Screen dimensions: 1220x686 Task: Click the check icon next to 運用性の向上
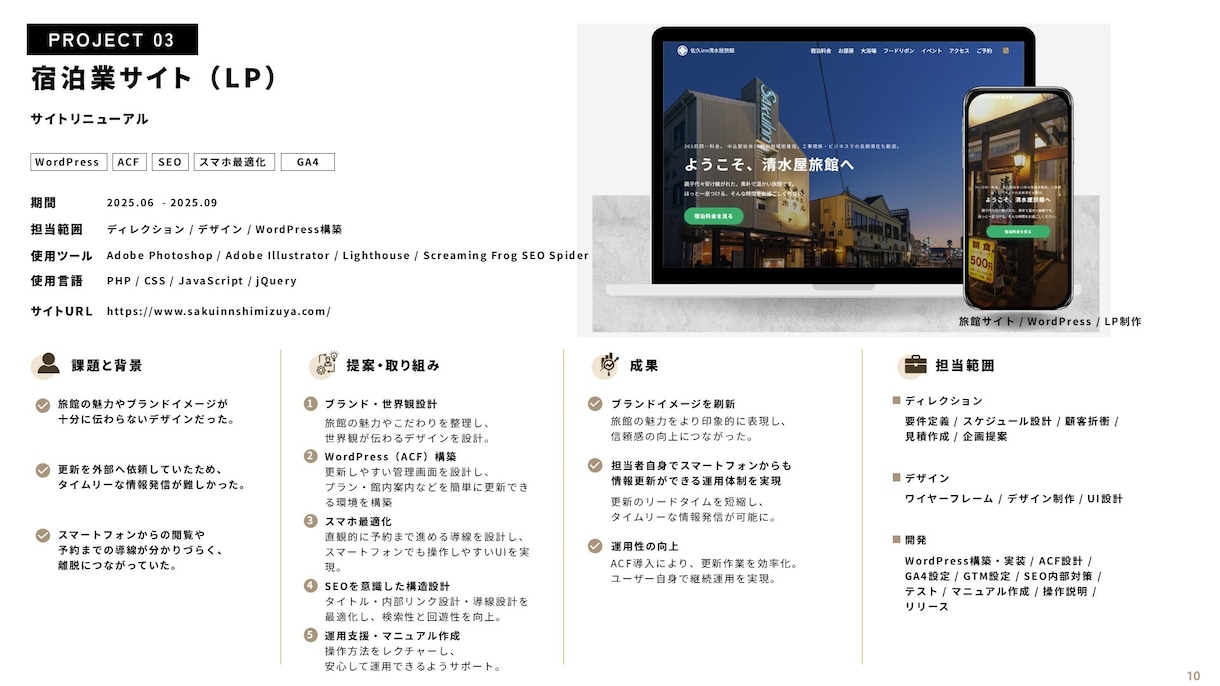(593, 546)
